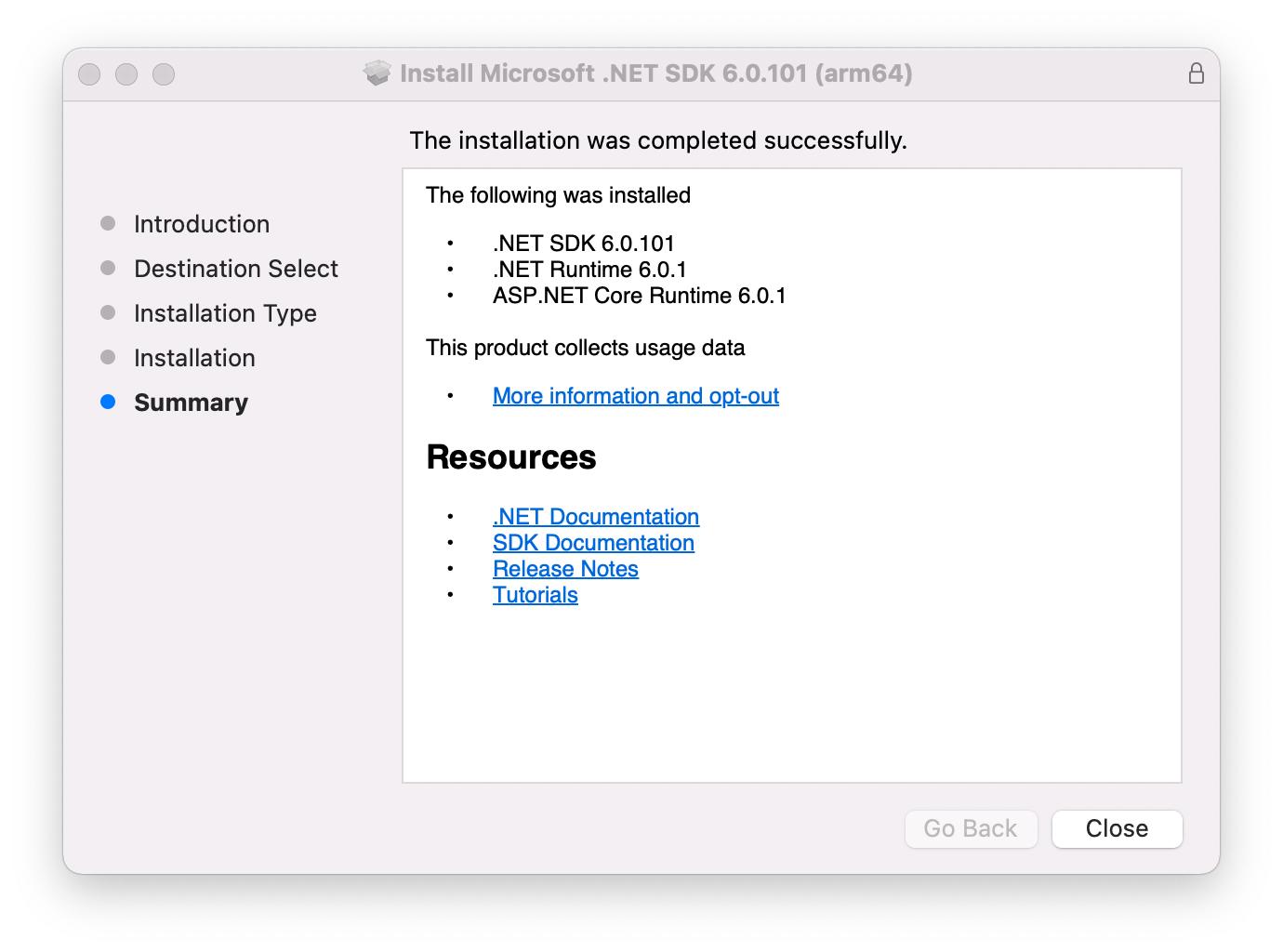Click the Go Back button
Viewport: 1283px width, 952px height.
[971, 828]
